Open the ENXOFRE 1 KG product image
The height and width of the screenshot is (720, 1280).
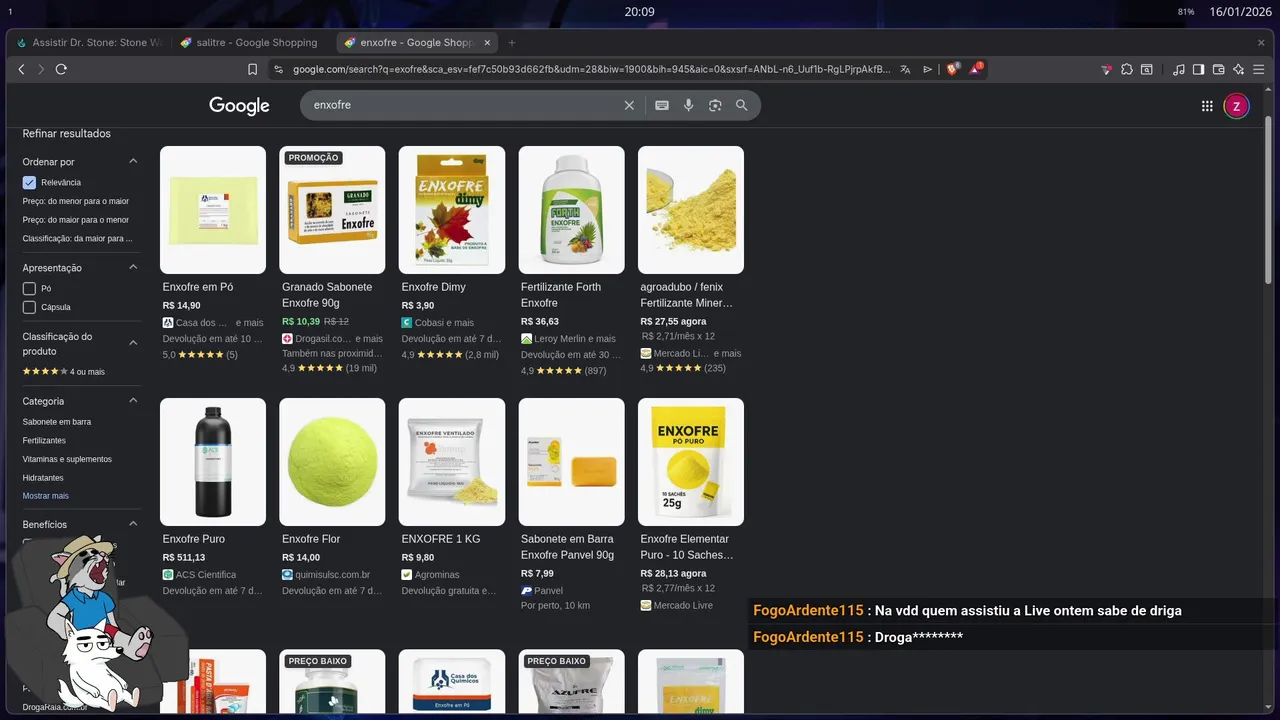click(452, 462)
